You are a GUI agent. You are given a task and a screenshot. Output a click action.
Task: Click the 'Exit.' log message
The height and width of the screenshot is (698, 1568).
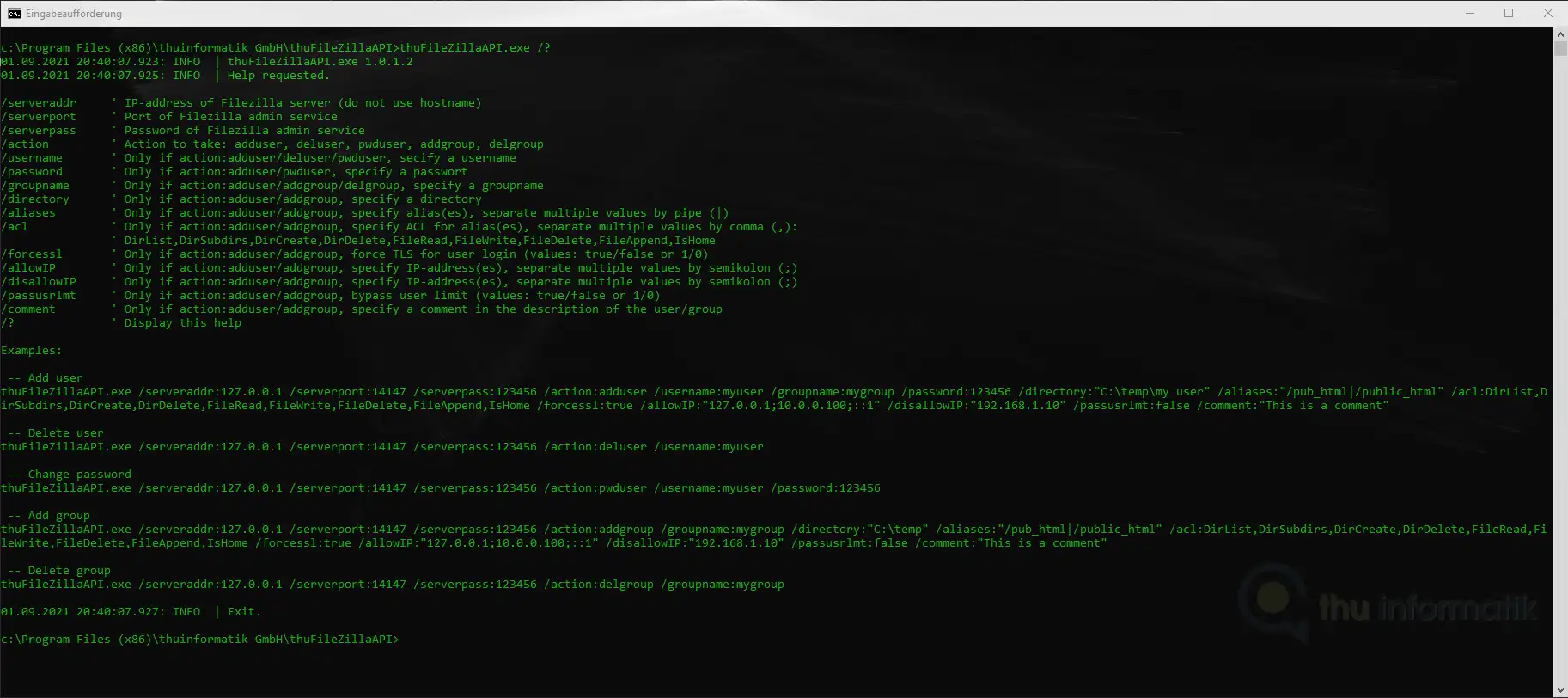[x=244, y=612]
